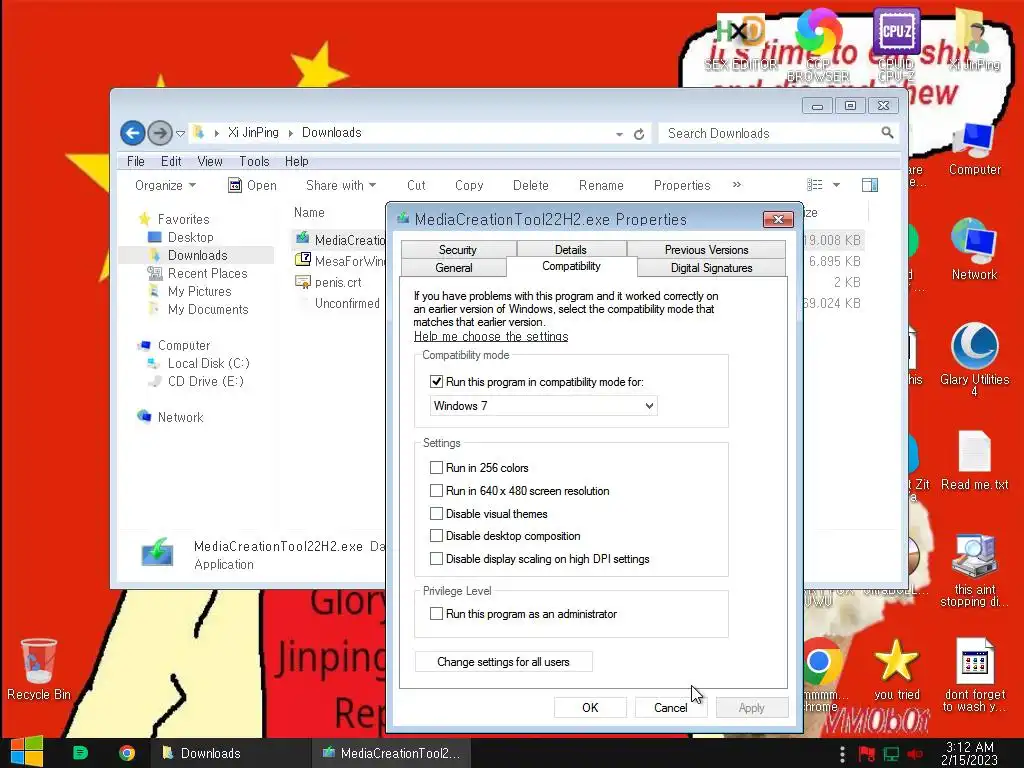Viewport: 1024px width, 768px height.
Task: Open the green app pinned in taskbar
Action: pyautogui.click(x=80, y=753)
